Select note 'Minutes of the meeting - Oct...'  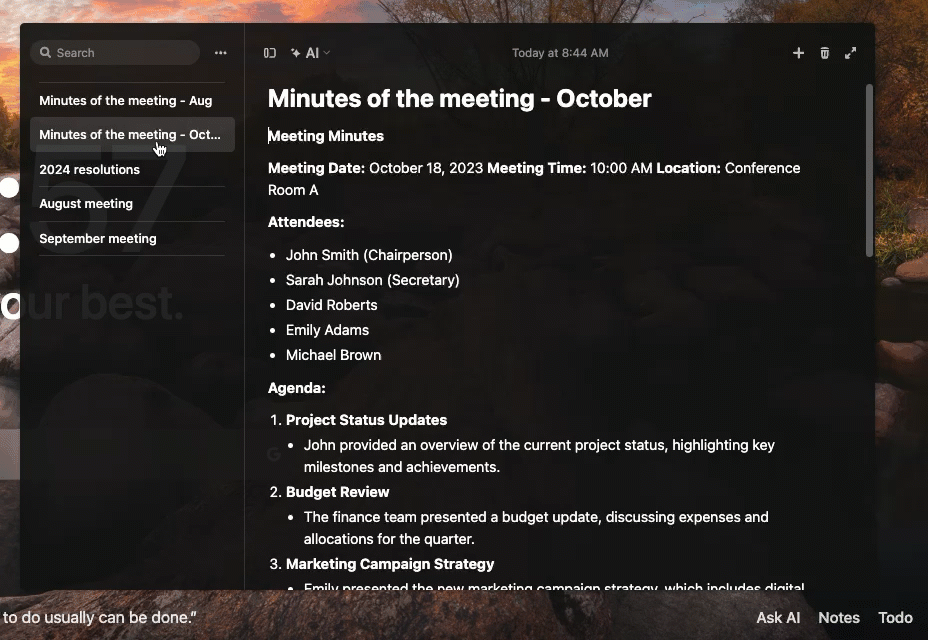[133, 134]
